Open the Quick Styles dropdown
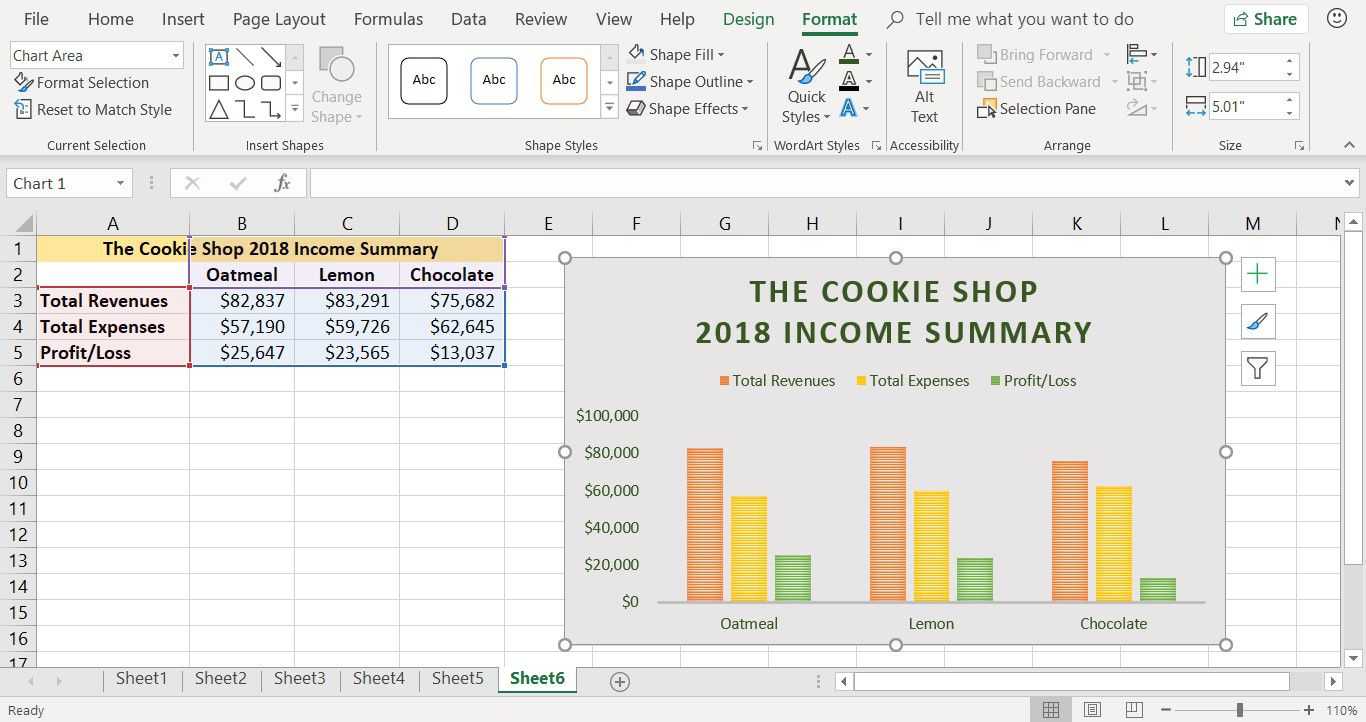1366x722 pixels. pyautogui.click(x=806, y=88)
